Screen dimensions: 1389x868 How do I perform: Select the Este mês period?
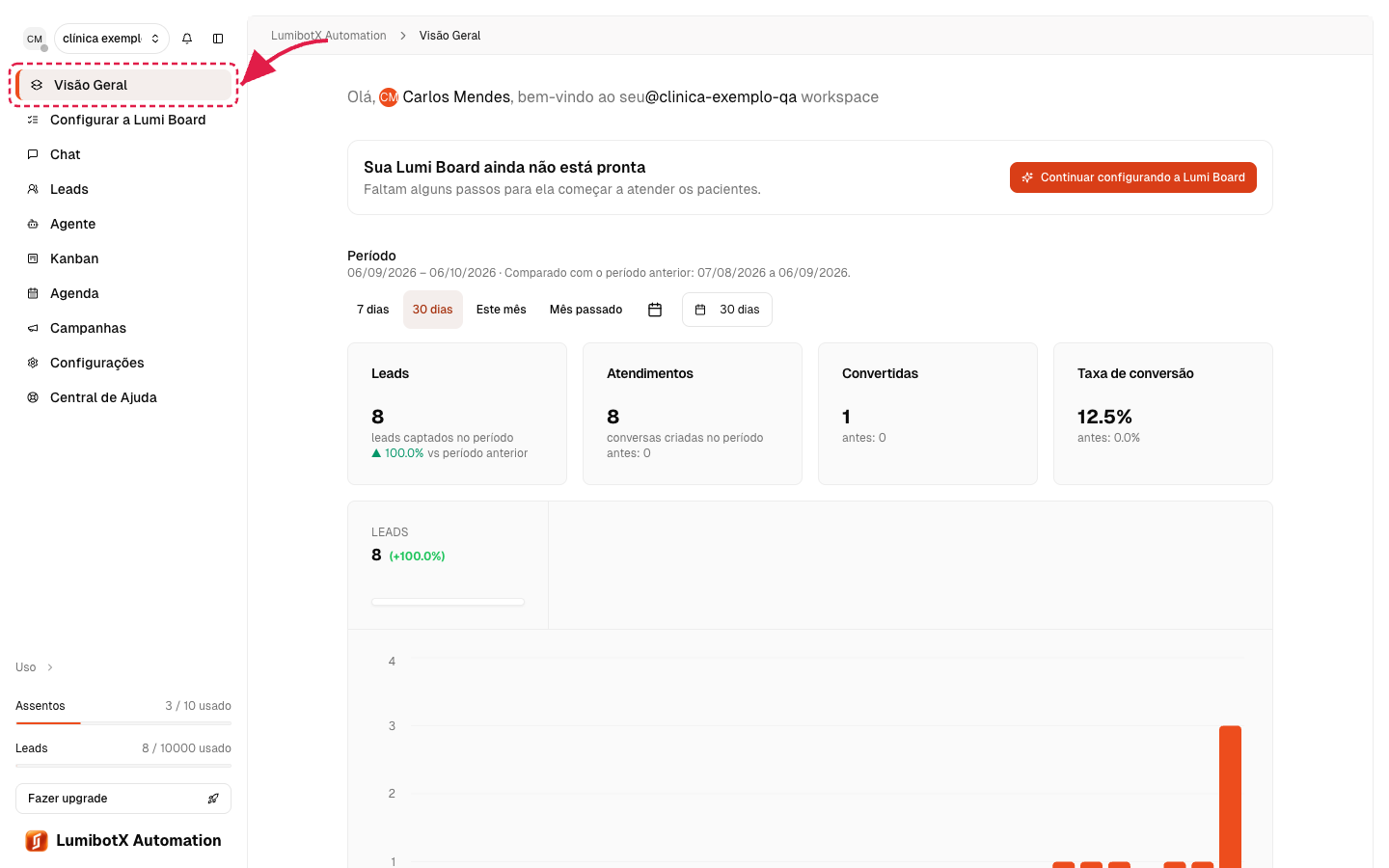[502, 310]
